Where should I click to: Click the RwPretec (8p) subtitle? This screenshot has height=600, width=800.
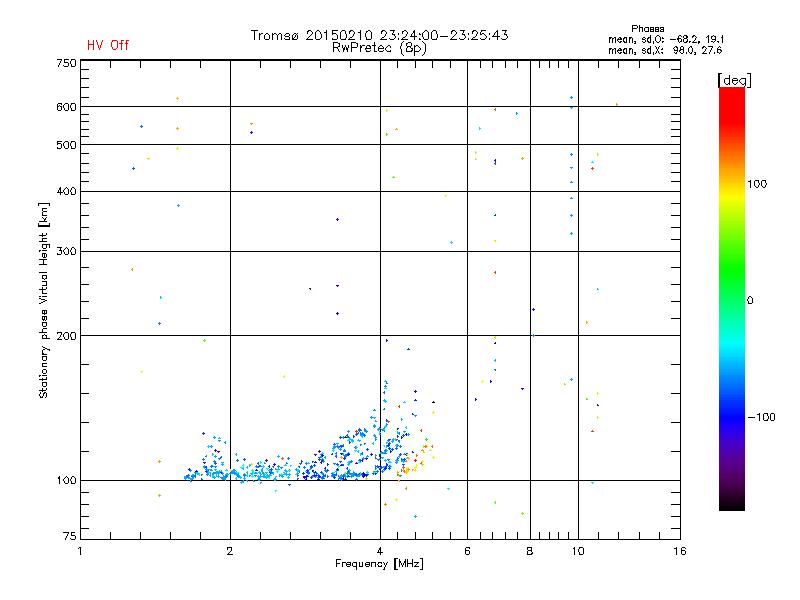point(379,47)
